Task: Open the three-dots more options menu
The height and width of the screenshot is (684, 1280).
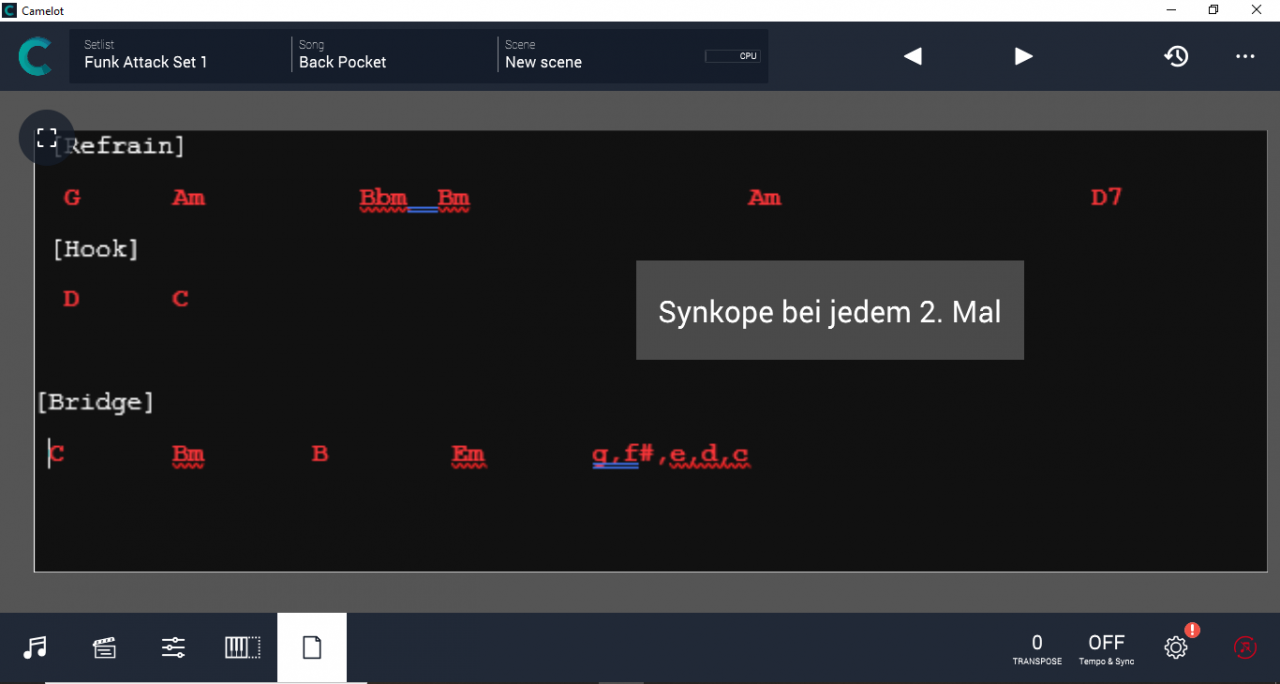Action: click(1245, 56)
